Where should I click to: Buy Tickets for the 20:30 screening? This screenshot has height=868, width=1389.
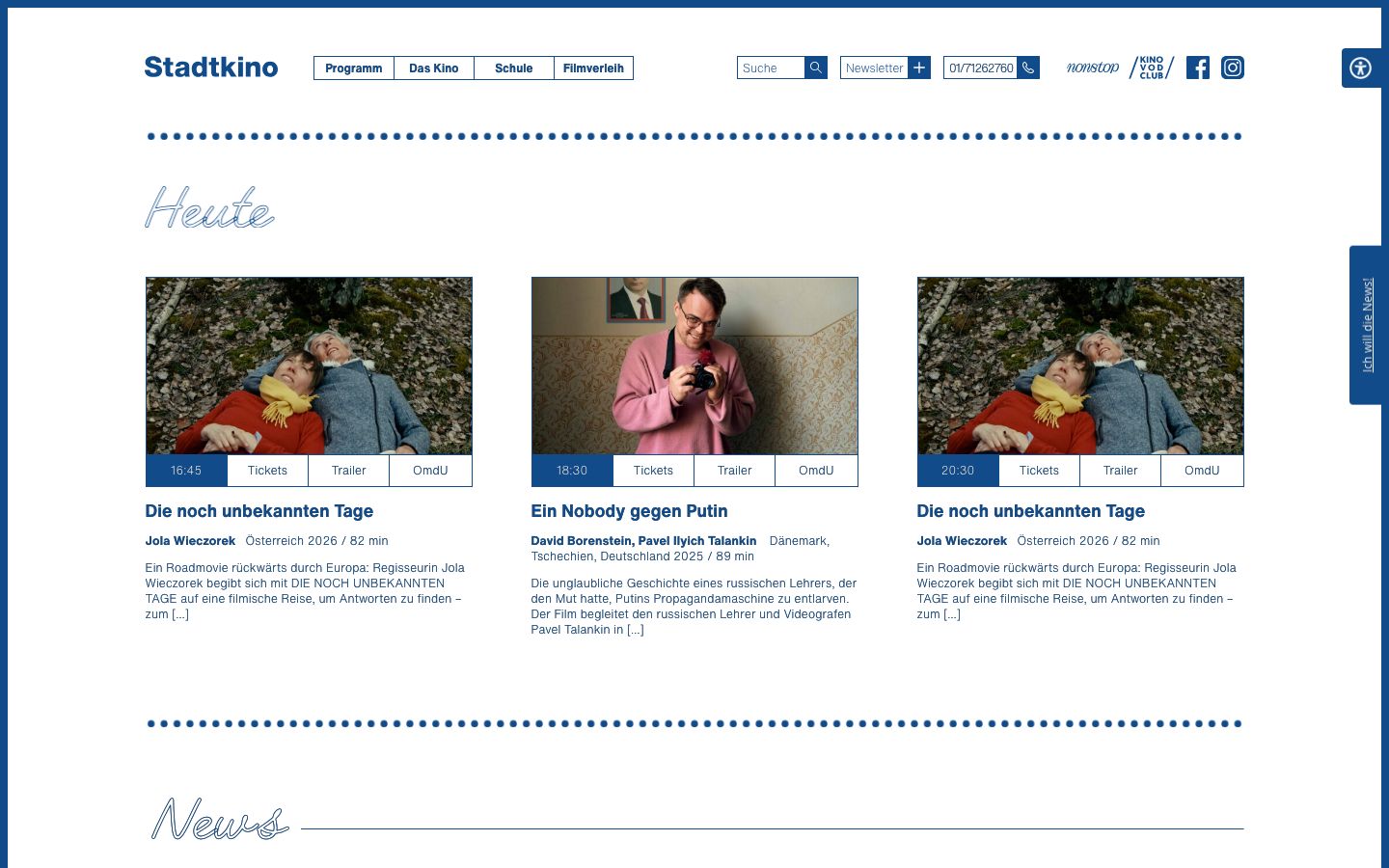click(1039, 471)
